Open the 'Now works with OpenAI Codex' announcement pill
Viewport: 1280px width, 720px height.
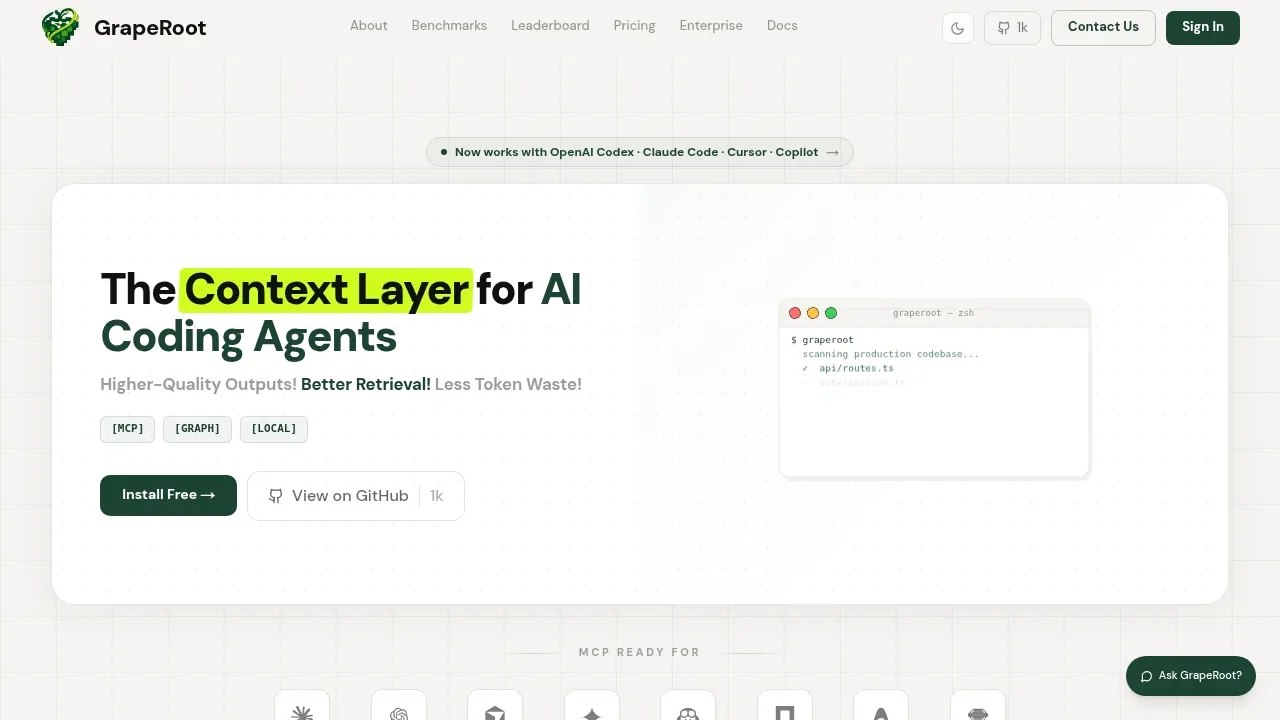640,152
